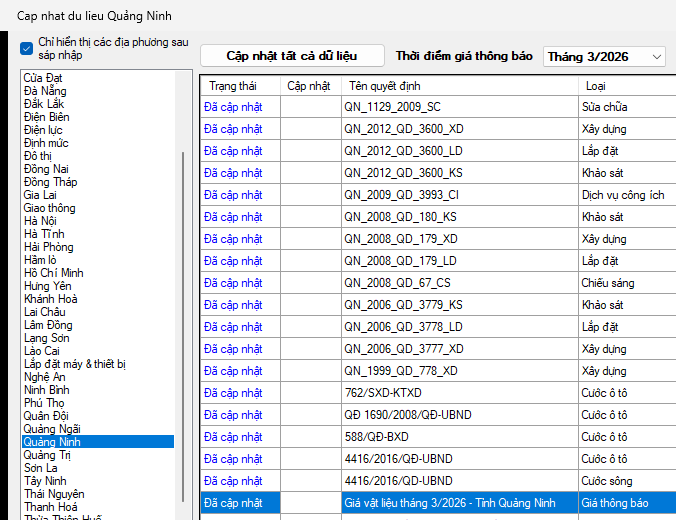The width and height of the screenshot is (676, 520).
Task: Choose Hồ Chí Minh in the list
Action: [53, 273]
